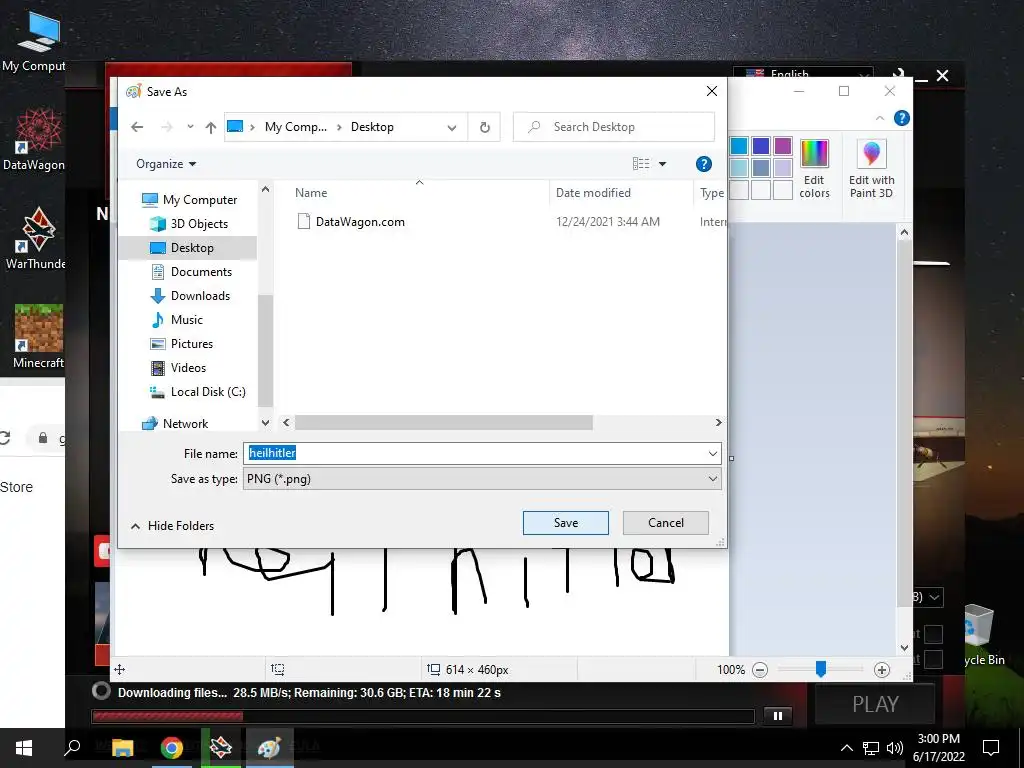Switch to War Thunder launcher taskbar icon
The image size is (1024, 768).
[x=221, y=747]
